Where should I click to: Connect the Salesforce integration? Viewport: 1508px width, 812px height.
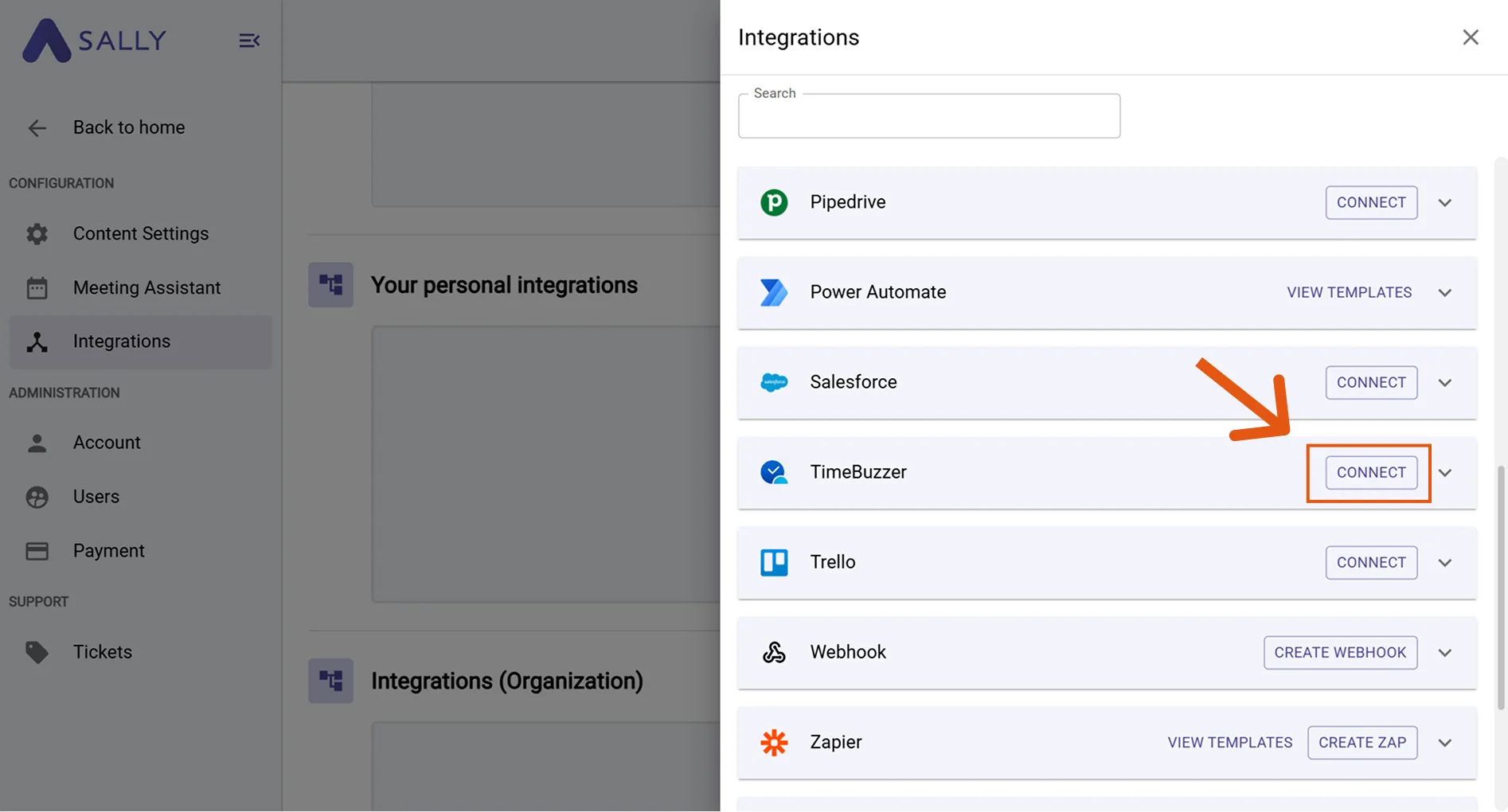1371,382
